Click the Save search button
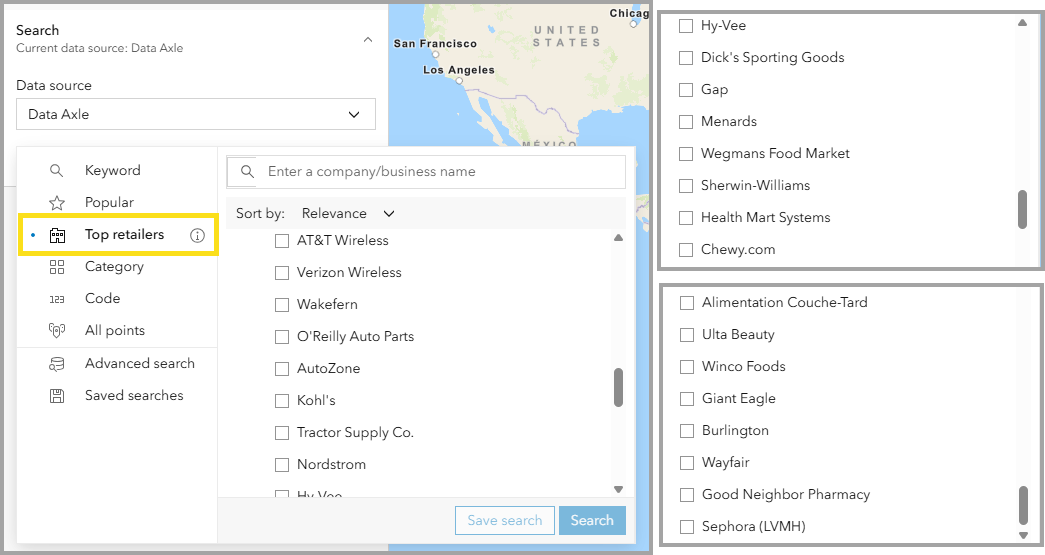The image size is (1045, 555). coord(505,520)
